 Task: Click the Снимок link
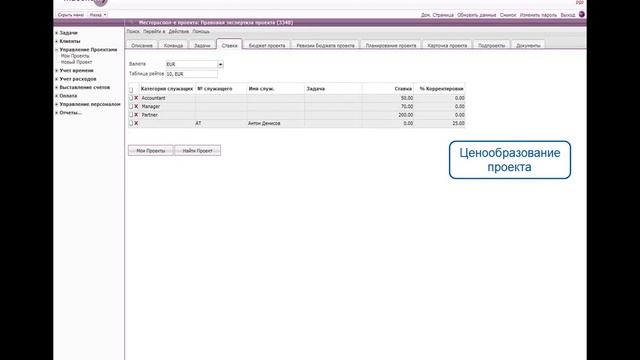(x=508, y=15)
